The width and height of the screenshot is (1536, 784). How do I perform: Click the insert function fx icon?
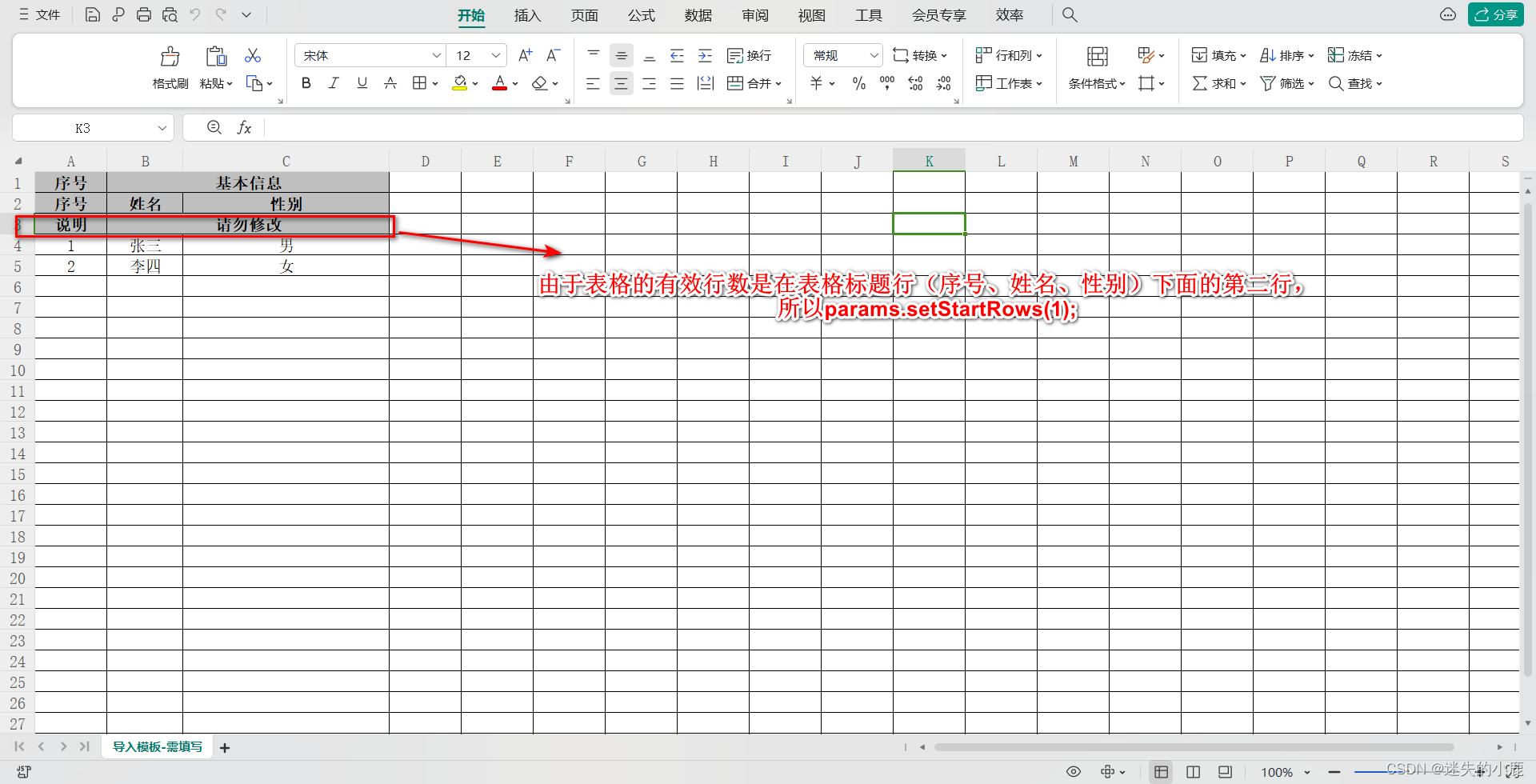click(245, 127)
